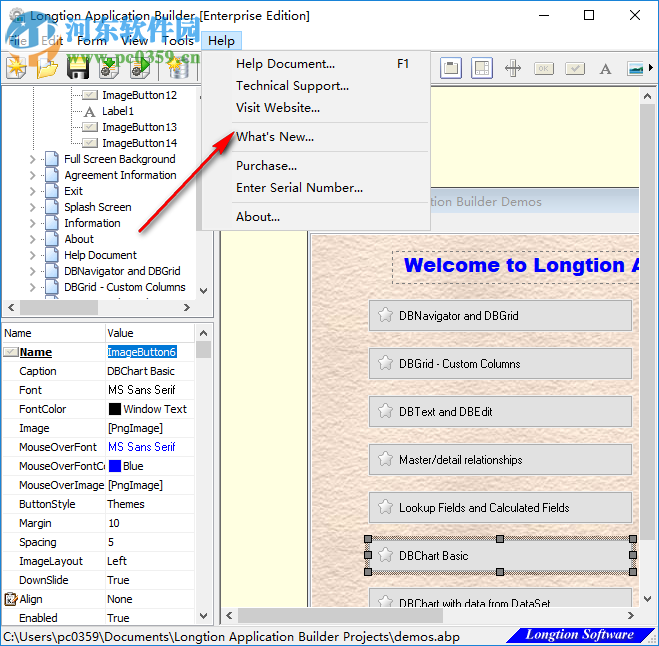Click the Save floppy disk icon

pos(78,68)
